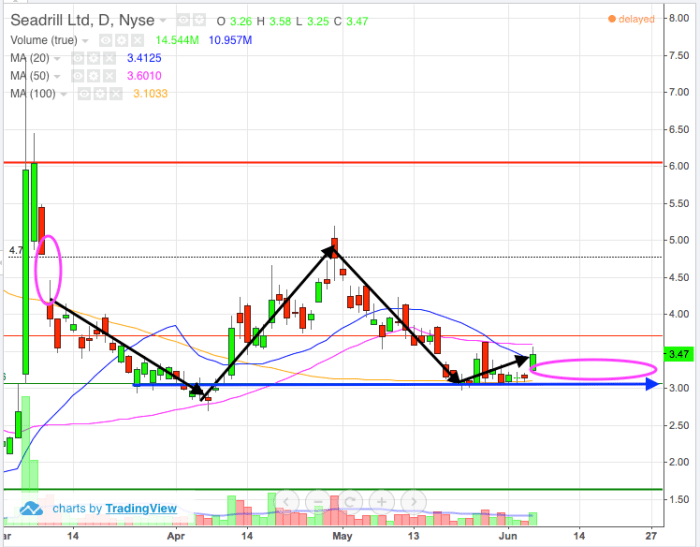700x547 pixels.
Task: Open Volume (true) indicator settings gear
Action: (121, 41)
